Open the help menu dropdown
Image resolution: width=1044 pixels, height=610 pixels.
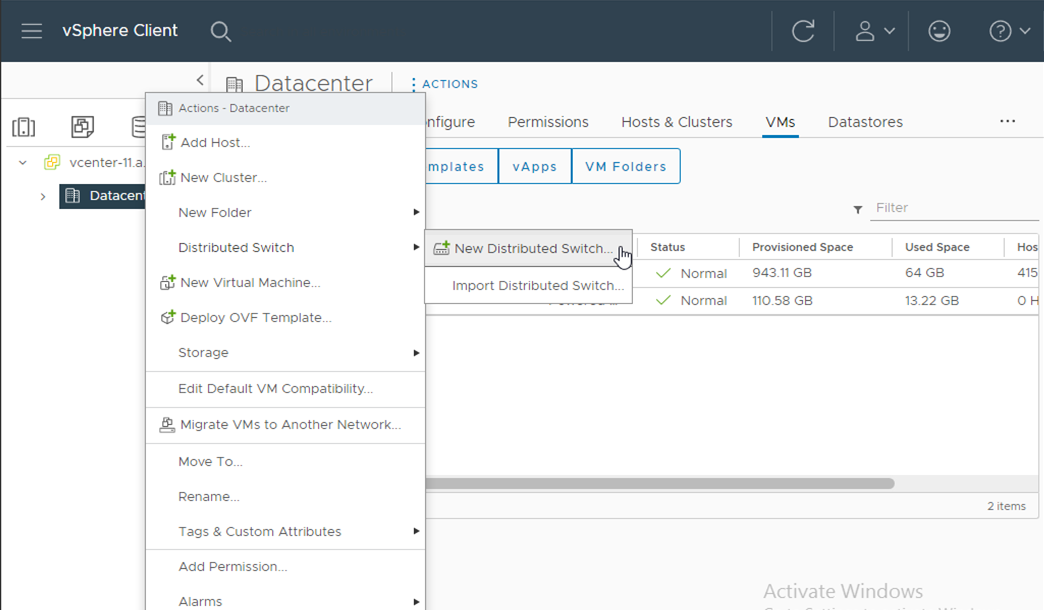tap(1009, 31)
